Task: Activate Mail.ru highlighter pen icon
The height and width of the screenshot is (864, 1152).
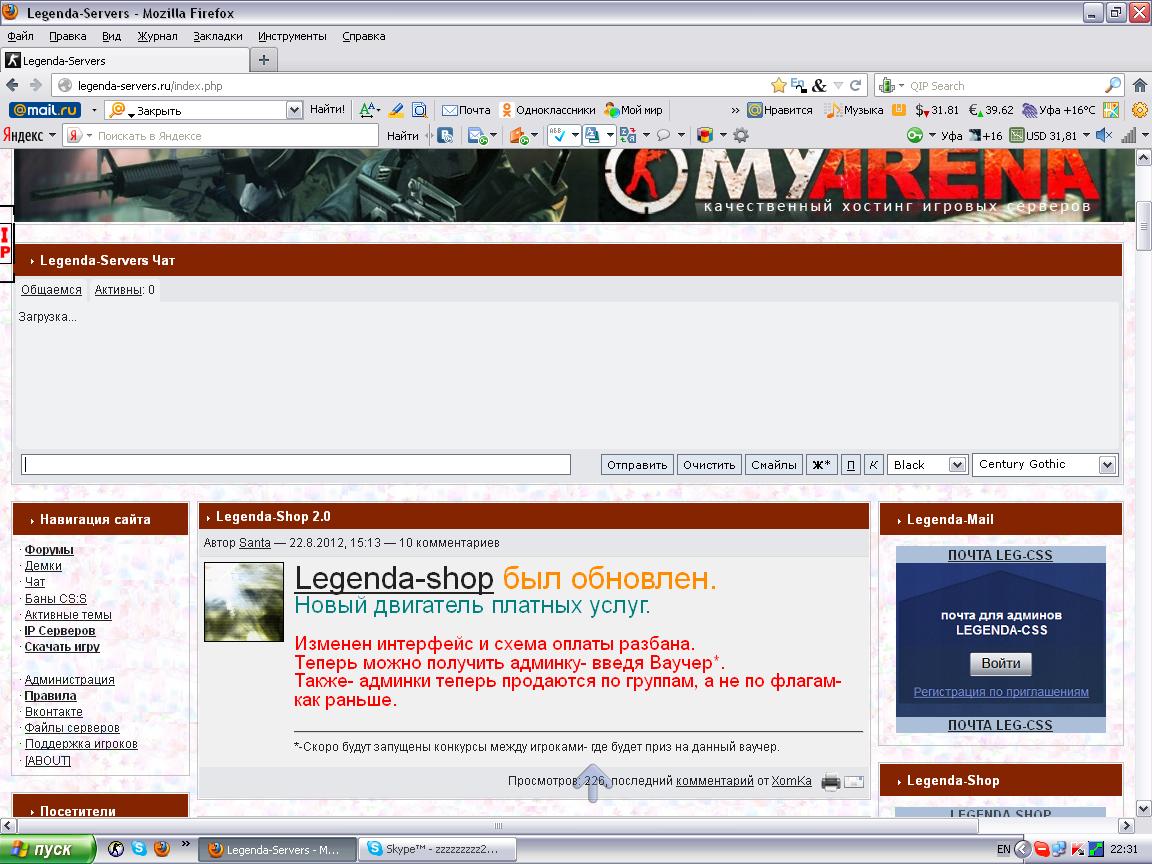Action: [396, 110]
